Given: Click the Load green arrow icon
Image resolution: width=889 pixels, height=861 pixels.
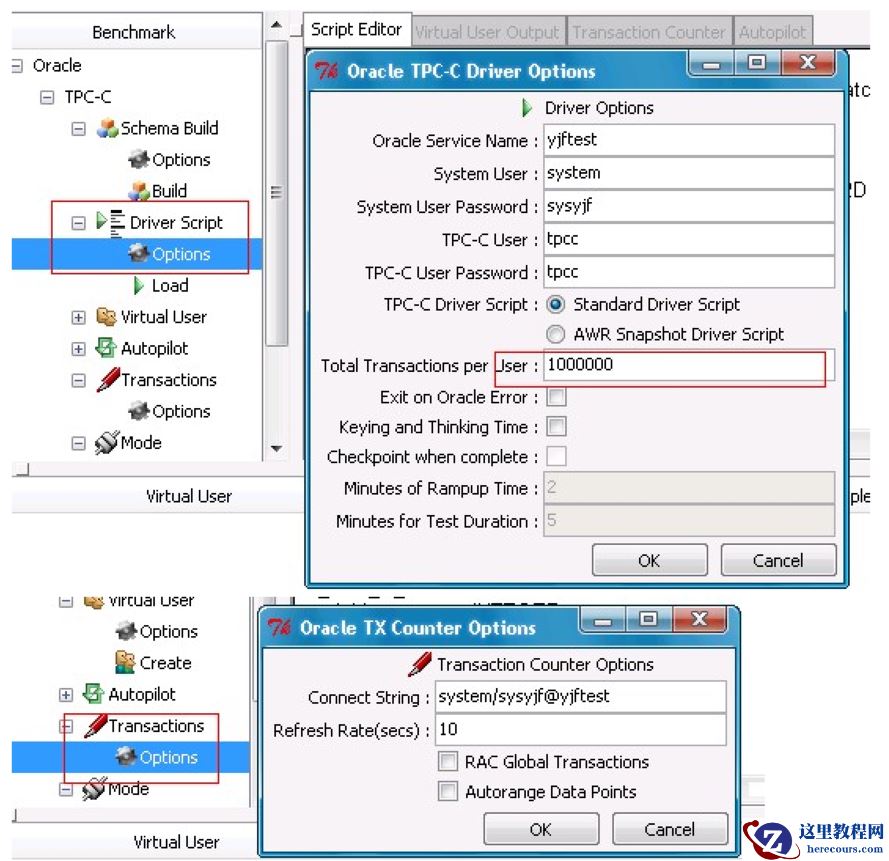Looking at the screenshot, I should 138,285.
